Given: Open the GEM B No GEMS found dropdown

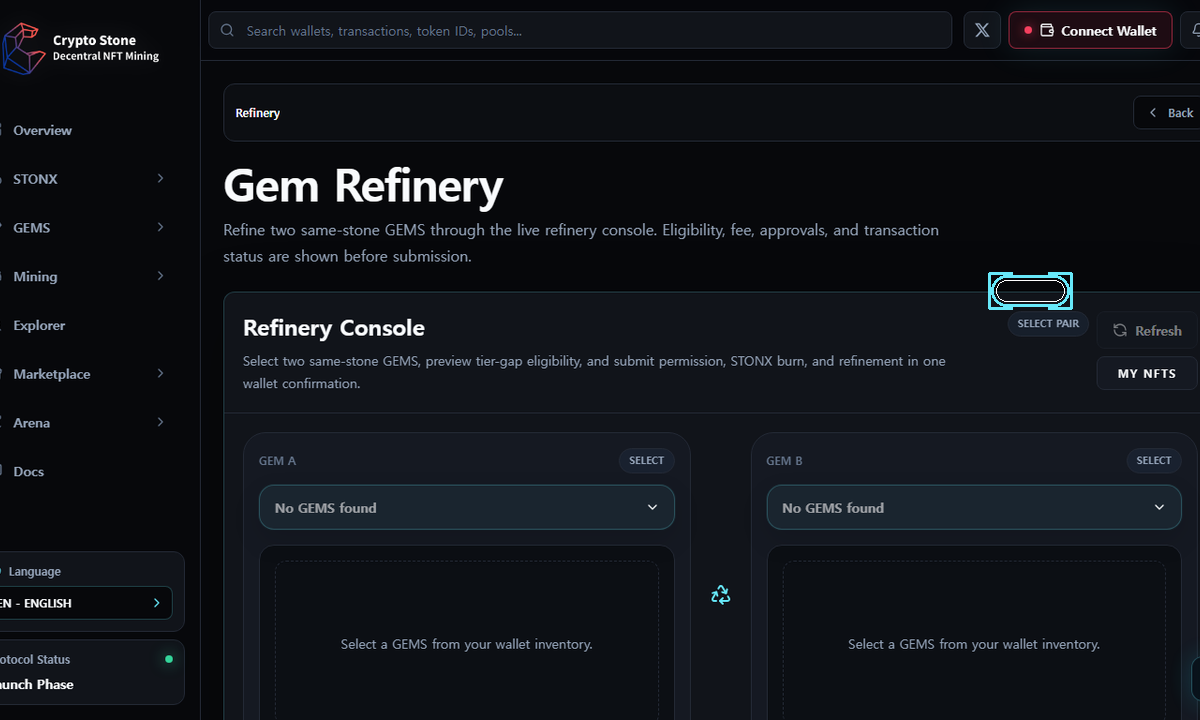Looking at the screenshot, I should 974,507.
